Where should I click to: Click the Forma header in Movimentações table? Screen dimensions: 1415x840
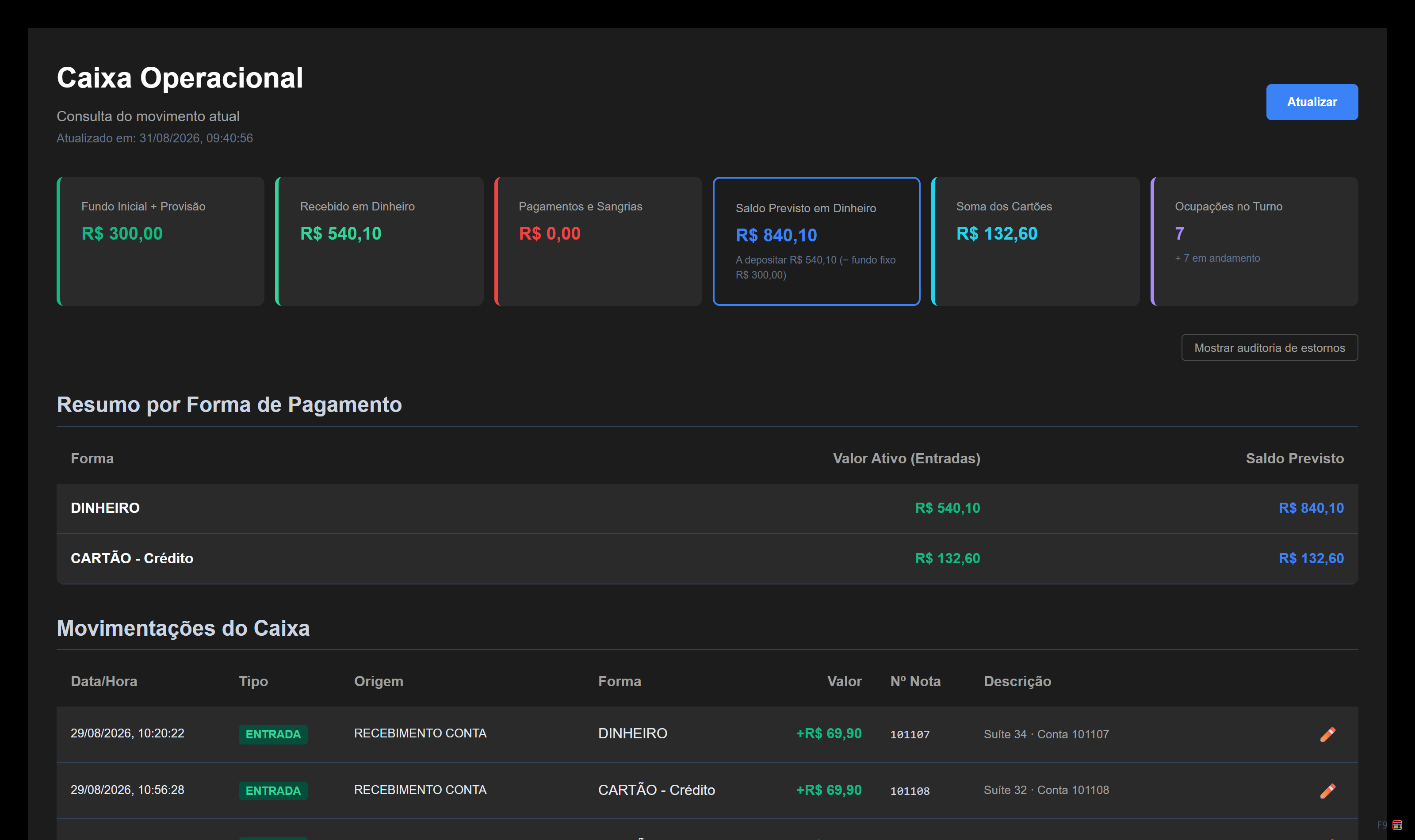click(620, 681)
